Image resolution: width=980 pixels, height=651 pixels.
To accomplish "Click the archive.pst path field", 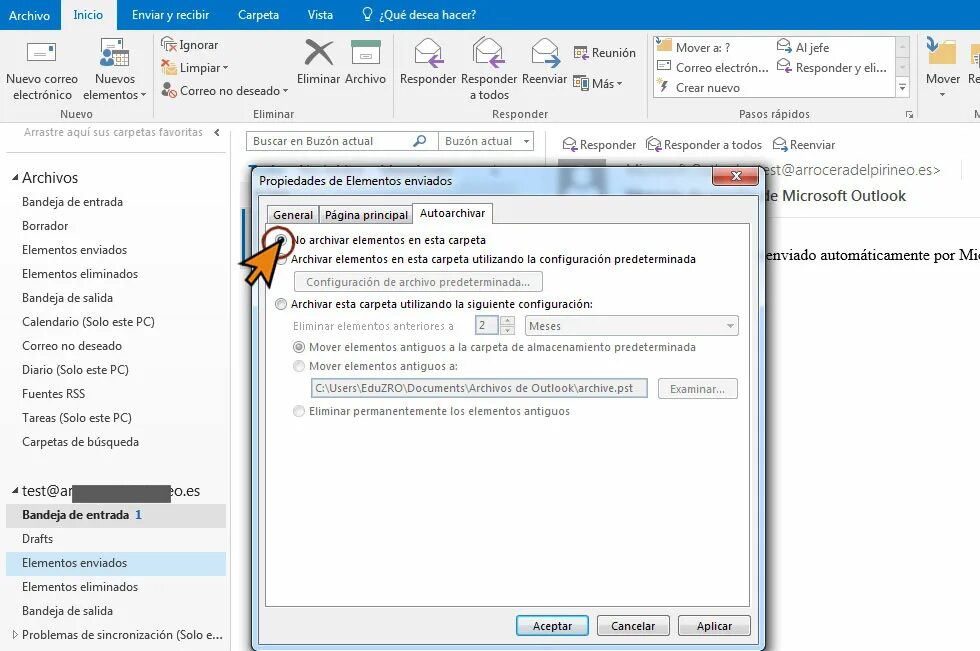I will click(x=479, y=388).
